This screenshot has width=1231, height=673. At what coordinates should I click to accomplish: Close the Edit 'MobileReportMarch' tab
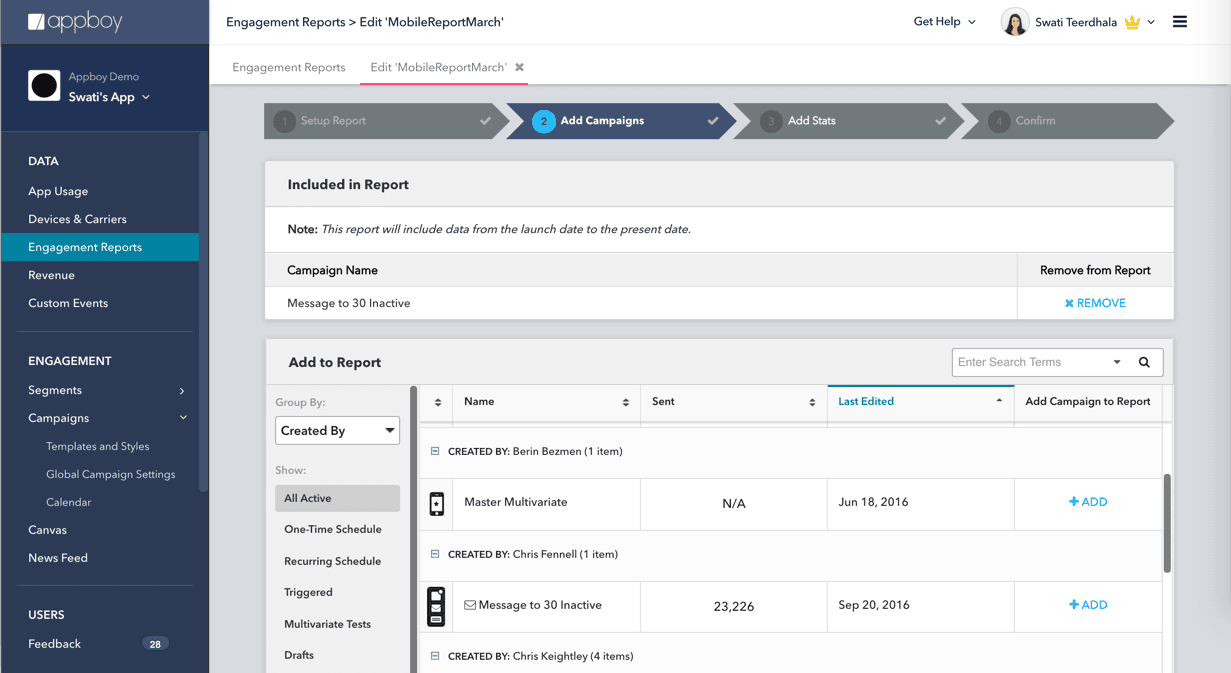[x=519, y=67]
